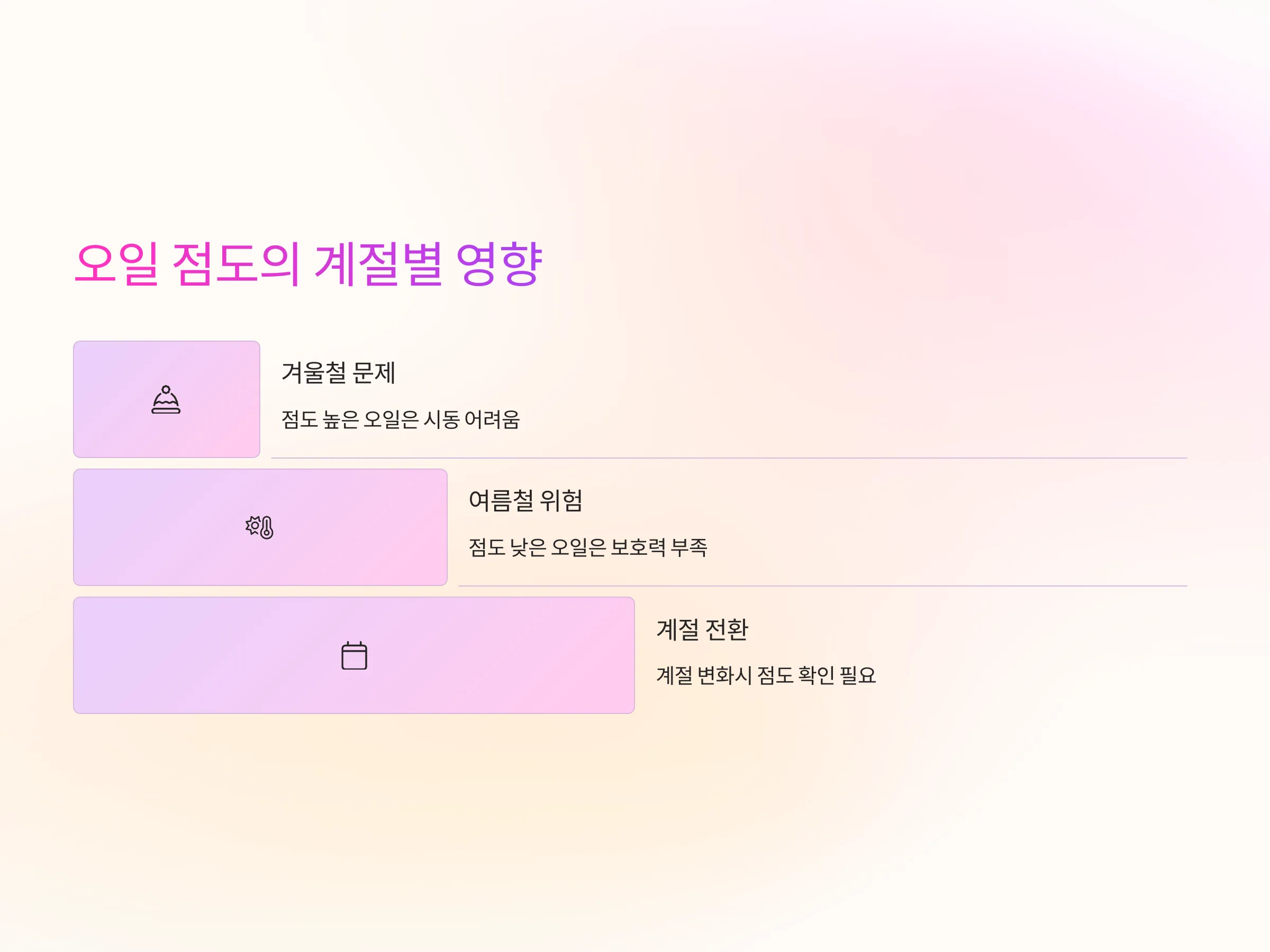Select the calendar icon
Viewport: 1270px width, 952px height.
[x=354, y=655]
